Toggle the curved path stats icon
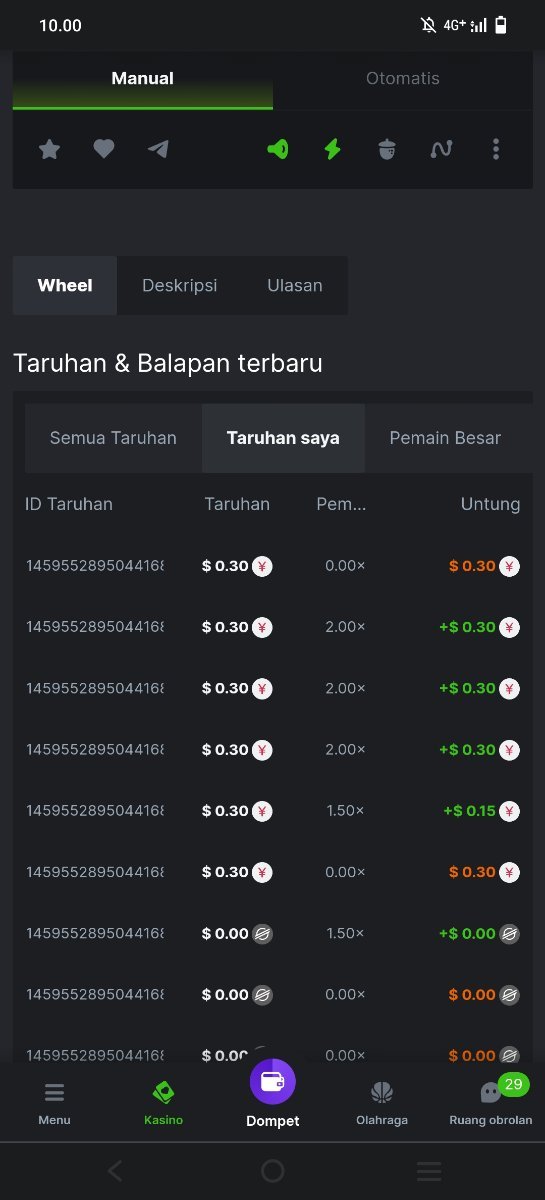 click(441, 149)
